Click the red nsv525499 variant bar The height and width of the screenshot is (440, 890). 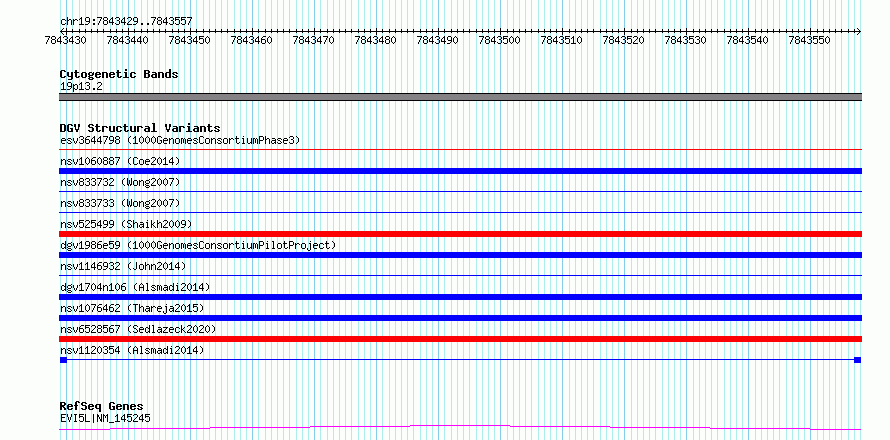(x=460, y=234)
